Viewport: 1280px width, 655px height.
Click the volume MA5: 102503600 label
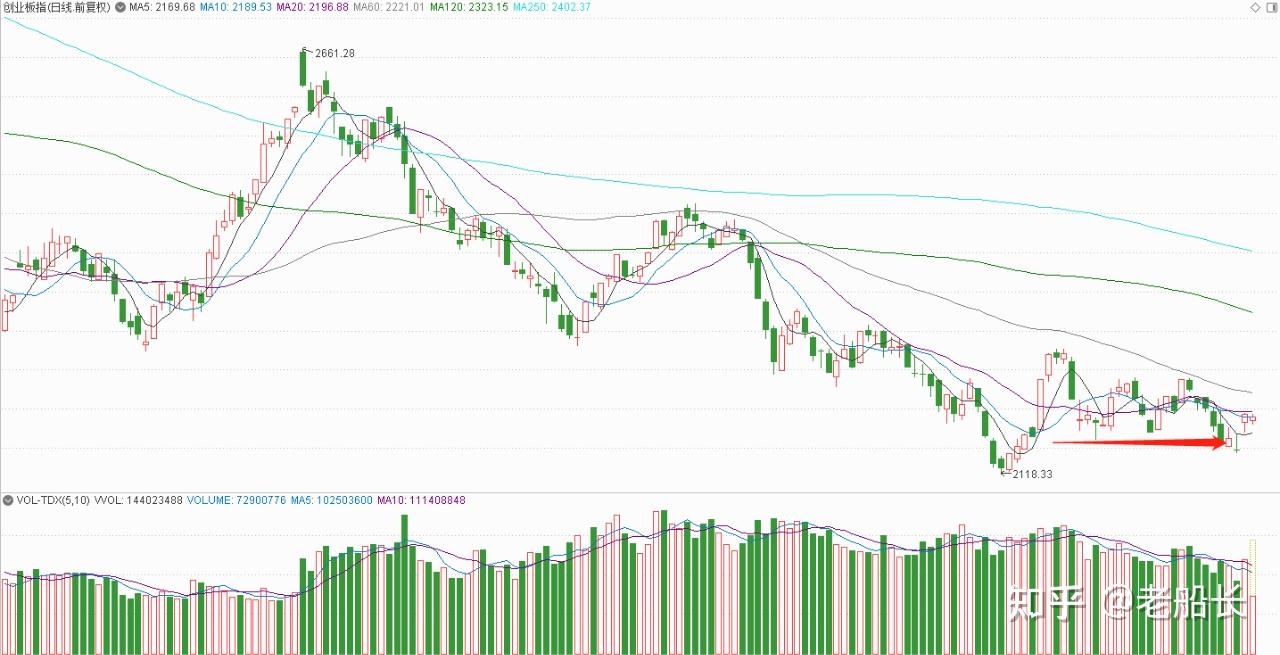tap(332, 499)
